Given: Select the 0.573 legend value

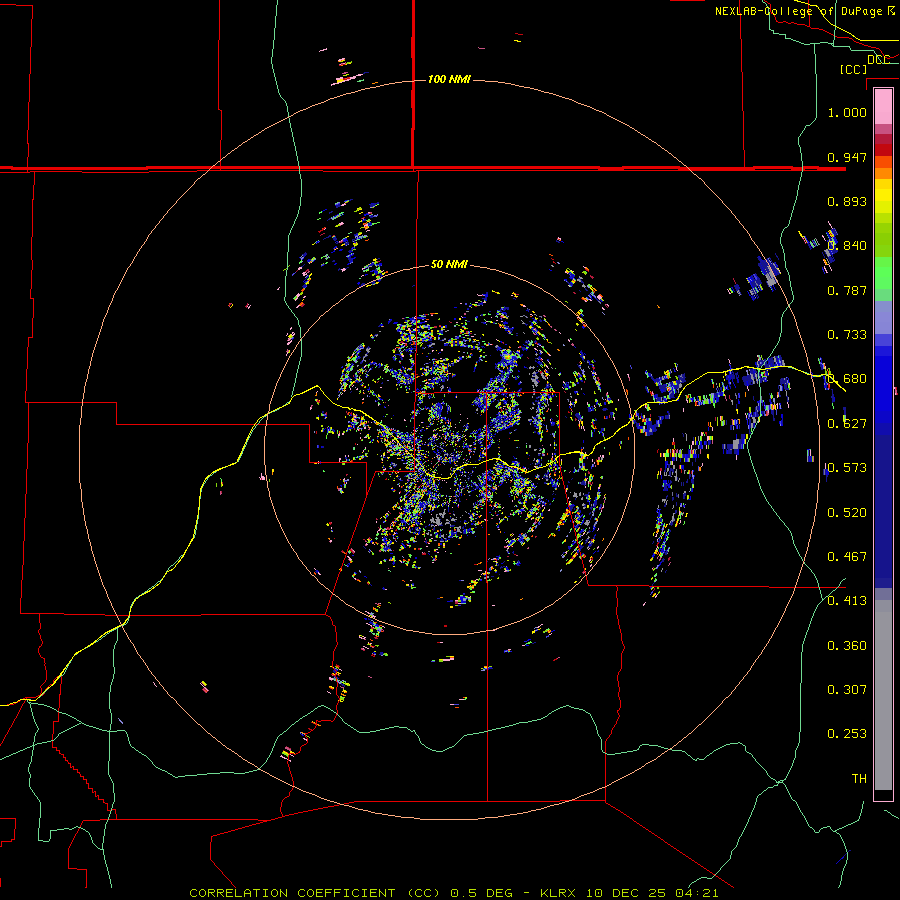Looking at the screenshot, I should tap(847, 468).
